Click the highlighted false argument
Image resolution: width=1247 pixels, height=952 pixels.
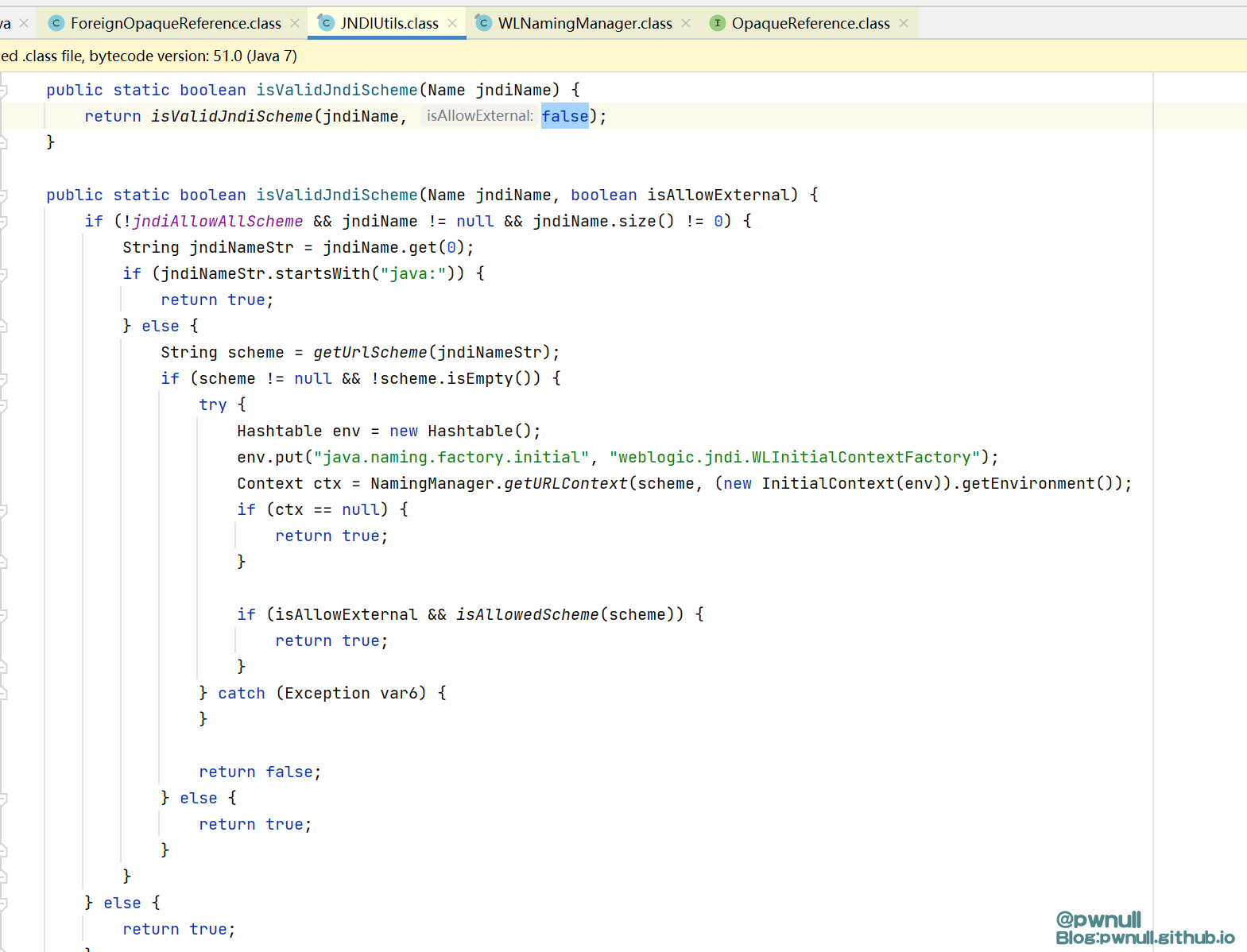[565, 116]
